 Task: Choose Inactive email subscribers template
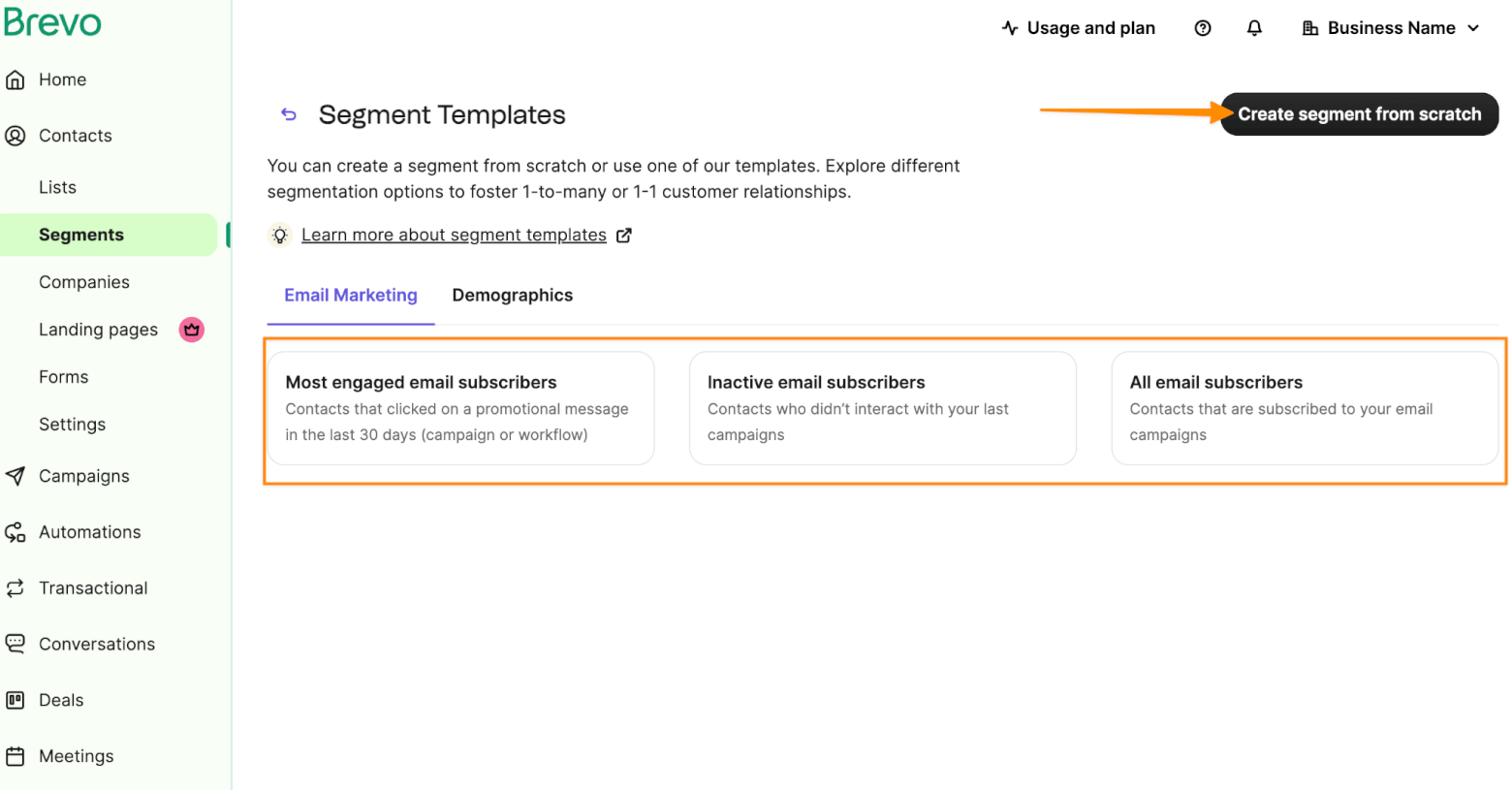(x=883, y=408)
